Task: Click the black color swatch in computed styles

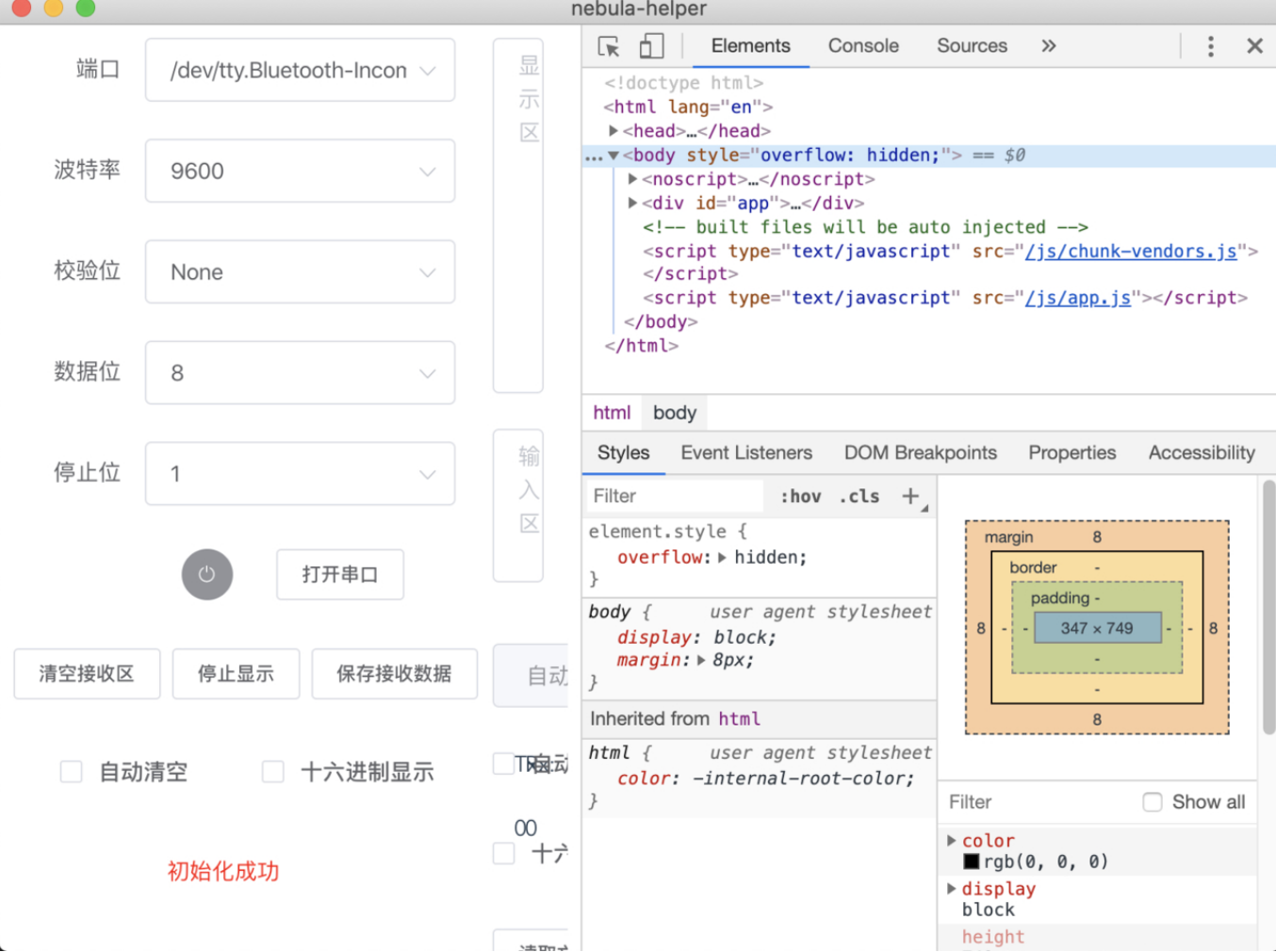Action: (x=971, y=862)
